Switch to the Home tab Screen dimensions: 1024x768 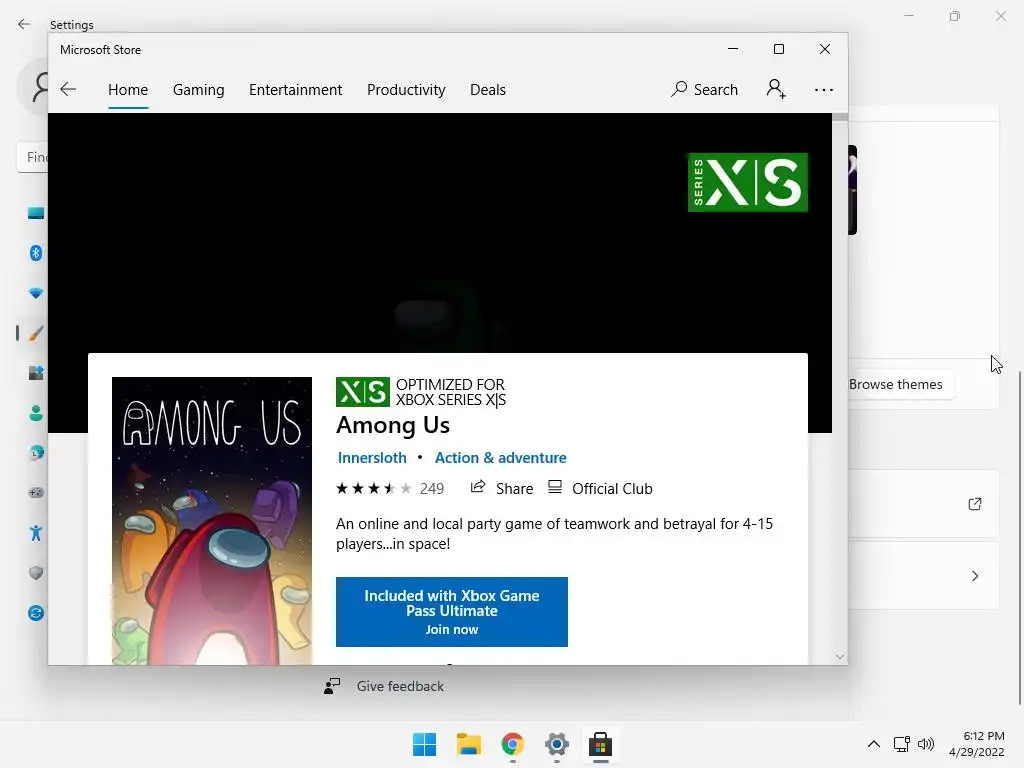tap(128, 90)
